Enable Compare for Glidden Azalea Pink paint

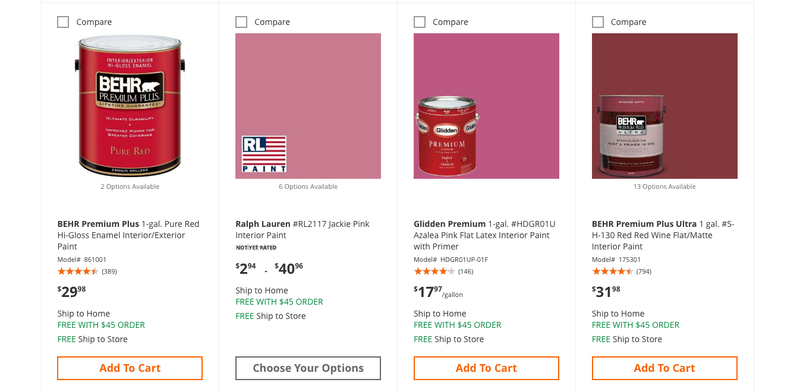(419, 22)
